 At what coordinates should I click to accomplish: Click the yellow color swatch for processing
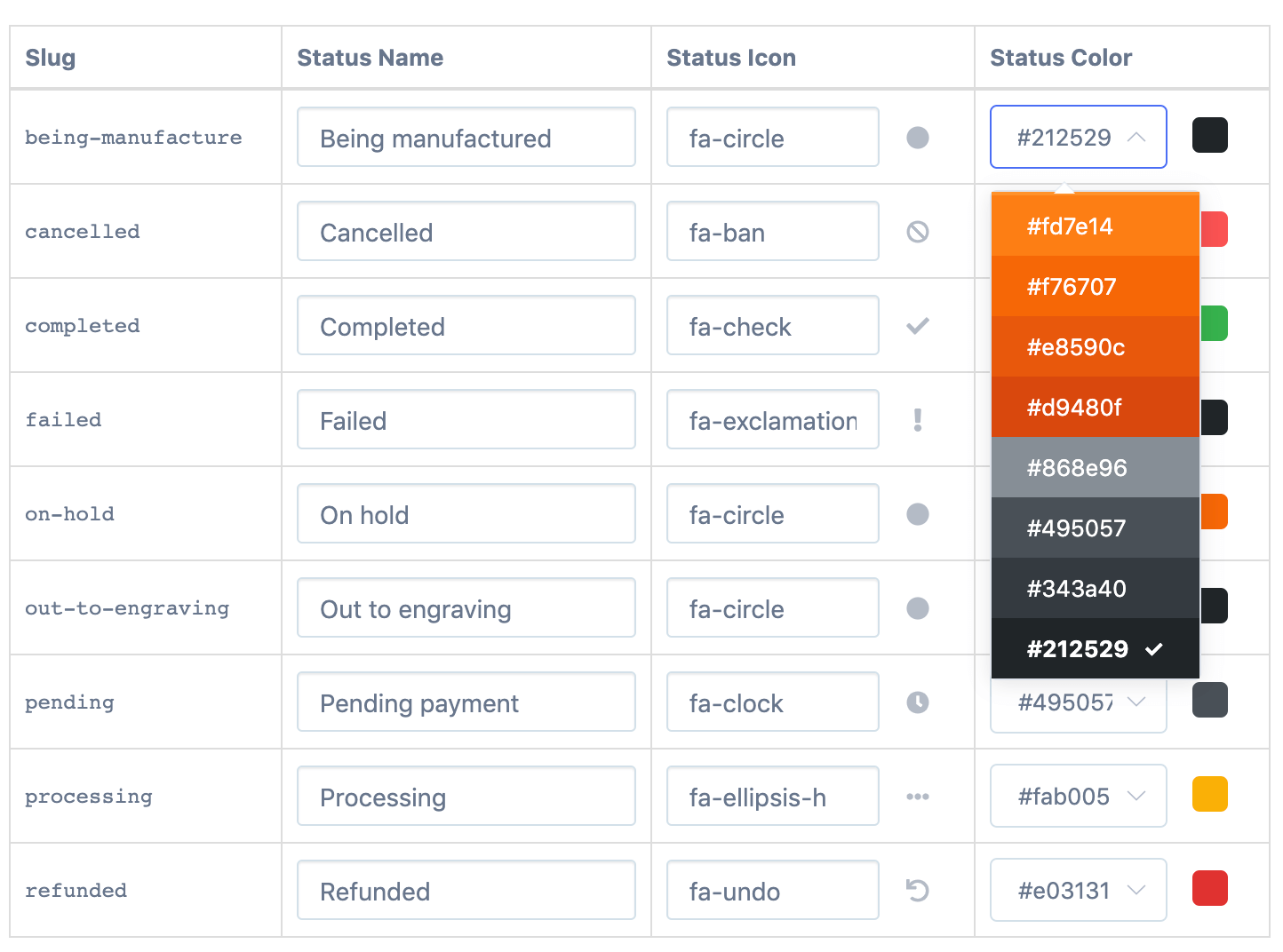1209,794
